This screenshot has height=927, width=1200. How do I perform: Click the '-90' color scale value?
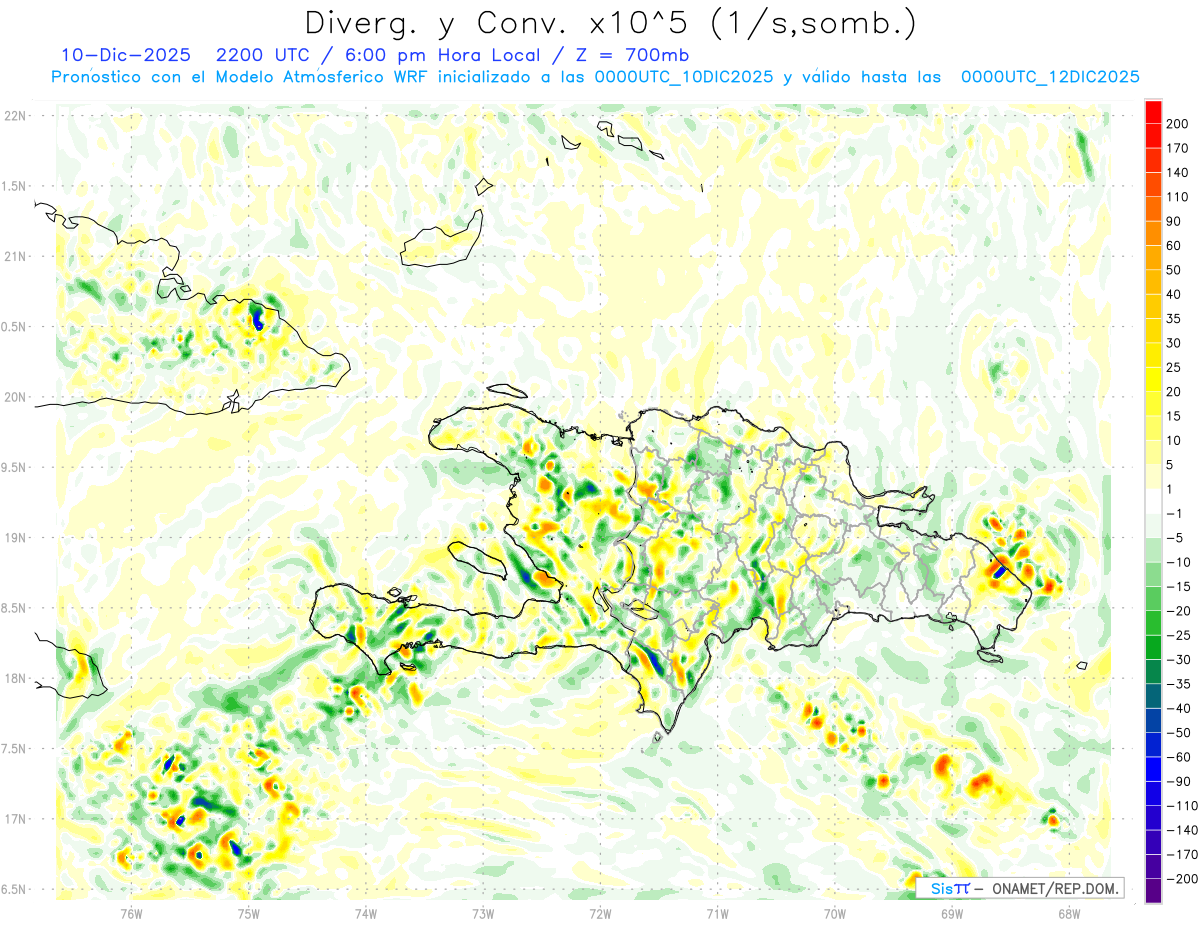click(1178, 782)
